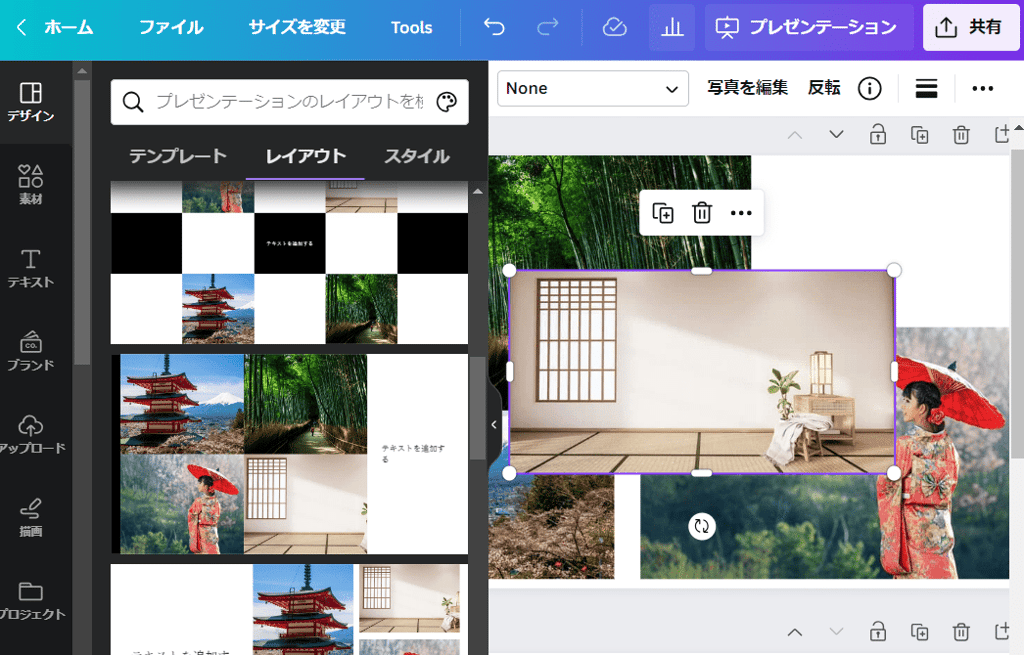The image size is (1024, 655).
Task: Open the analytics bar chart icon
Action: click(672, 27)
